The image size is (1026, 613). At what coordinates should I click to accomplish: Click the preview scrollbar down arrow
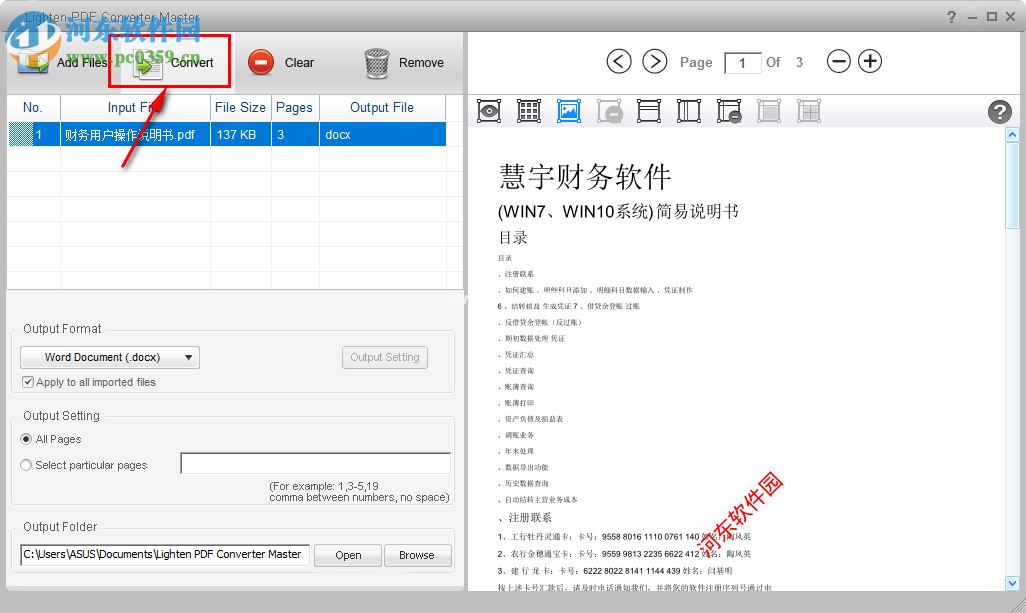1012,583
